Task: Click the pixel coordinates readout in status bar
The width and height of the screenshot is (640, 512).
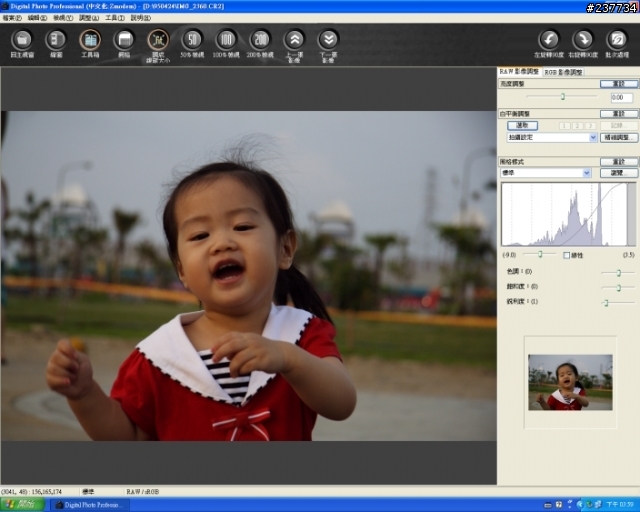Action: [31, 492]
